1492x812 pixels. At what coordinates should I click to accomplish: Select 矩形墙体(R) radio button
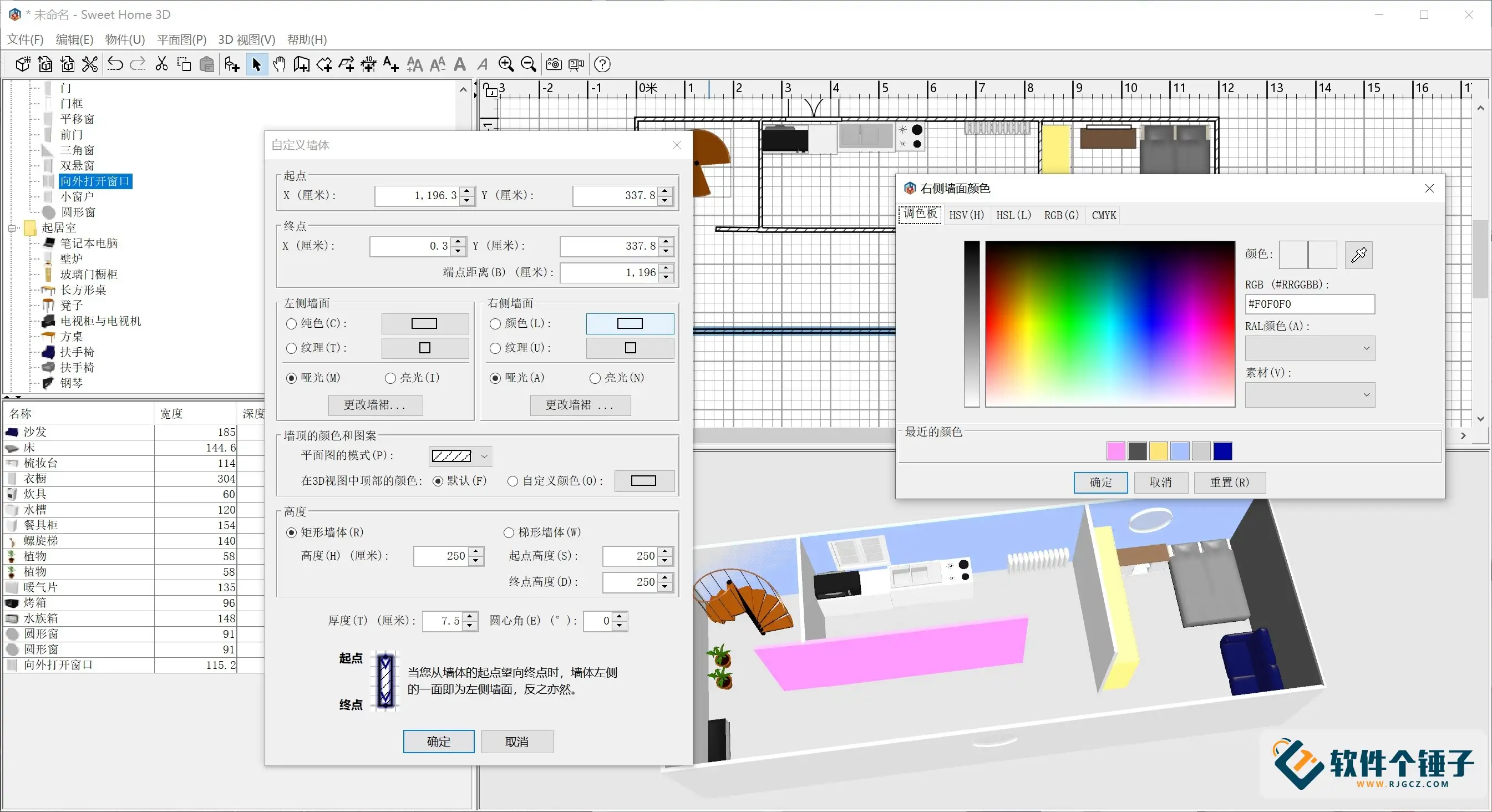coord(291,532)
